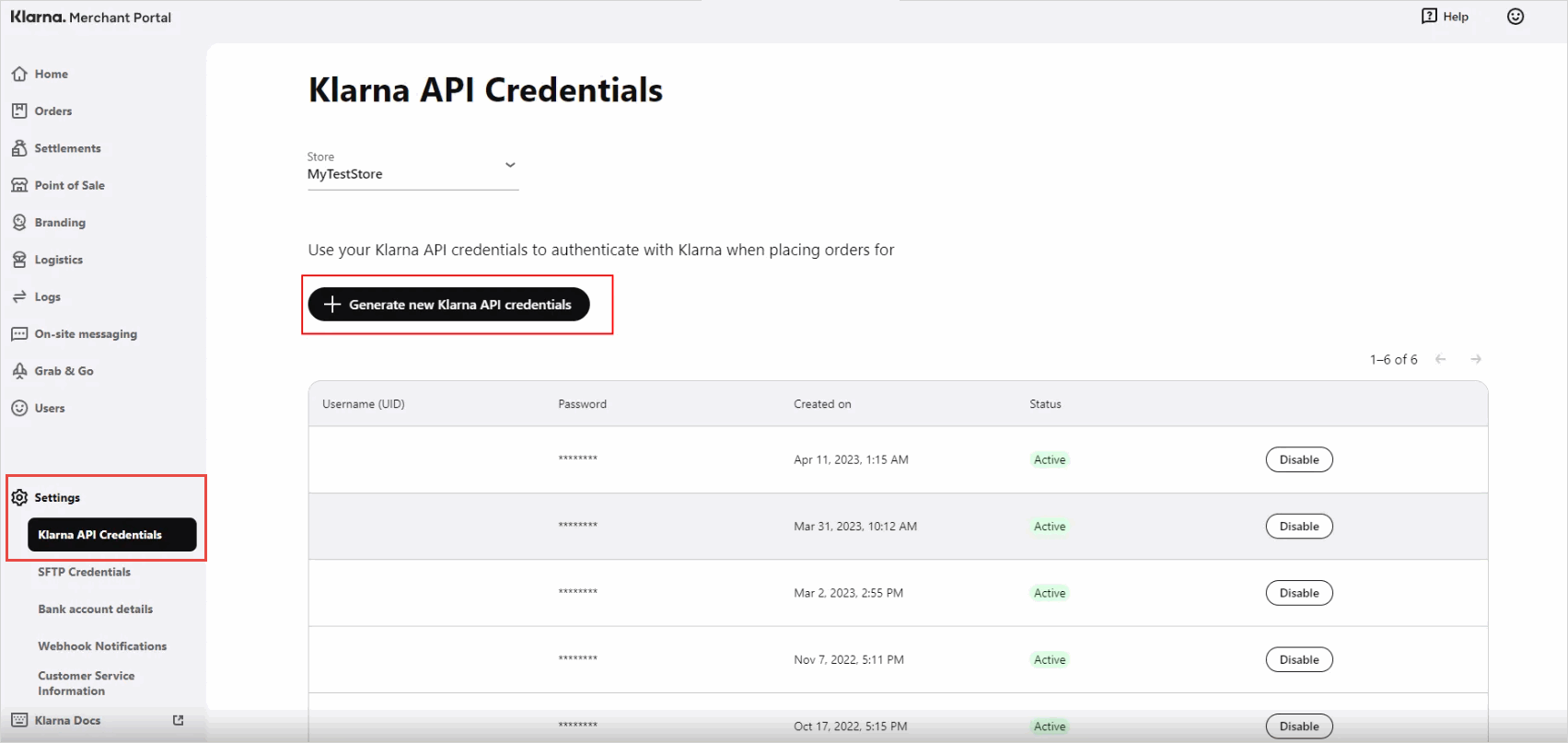Screen dimensions: 1568x743
Task: Open Orders via its sidebar icon
Action: click(x=19, y=110)
